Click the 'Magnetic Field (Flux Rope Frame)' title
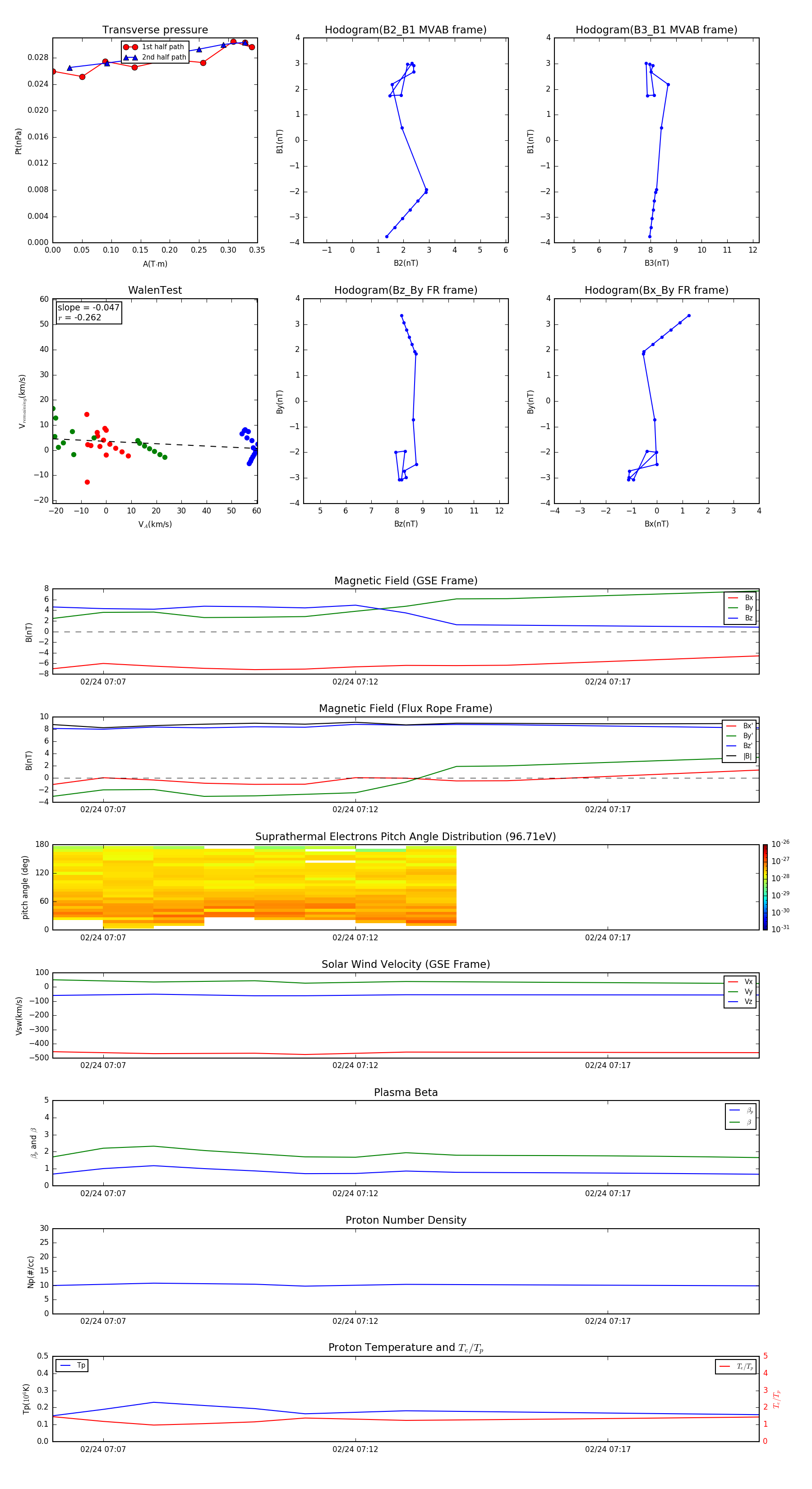 coord(406,709)
